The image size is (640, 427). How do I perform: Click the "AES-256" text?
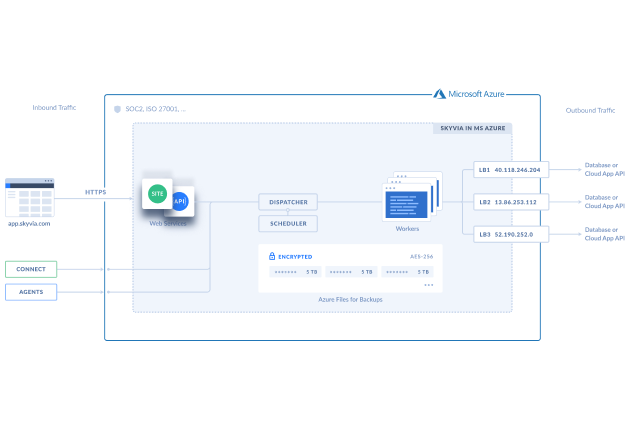[x=422, y=257]
